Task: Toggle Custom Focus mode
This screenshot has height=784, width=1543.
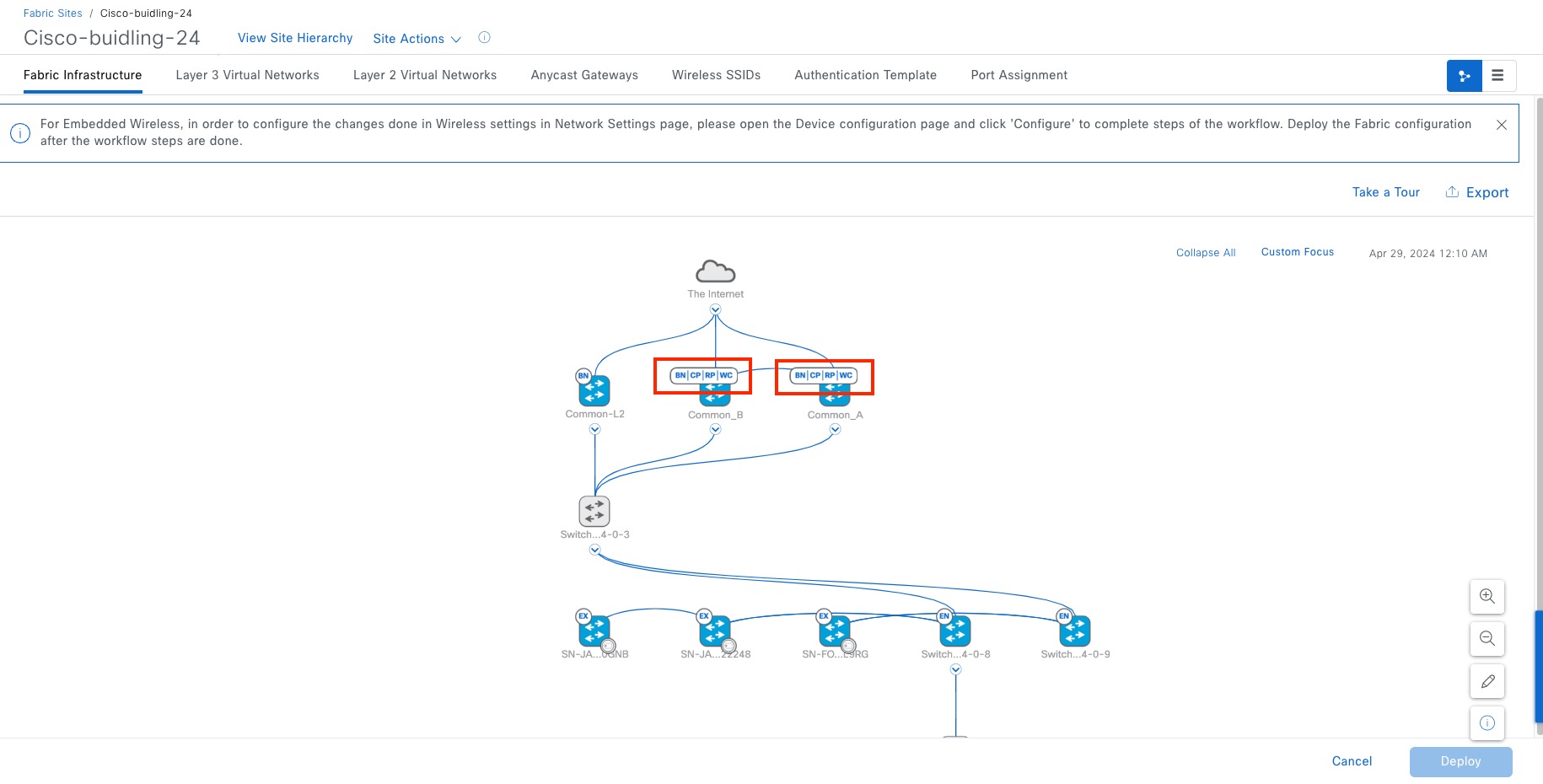Action: pyautogui.click(x=1297, y=251)
